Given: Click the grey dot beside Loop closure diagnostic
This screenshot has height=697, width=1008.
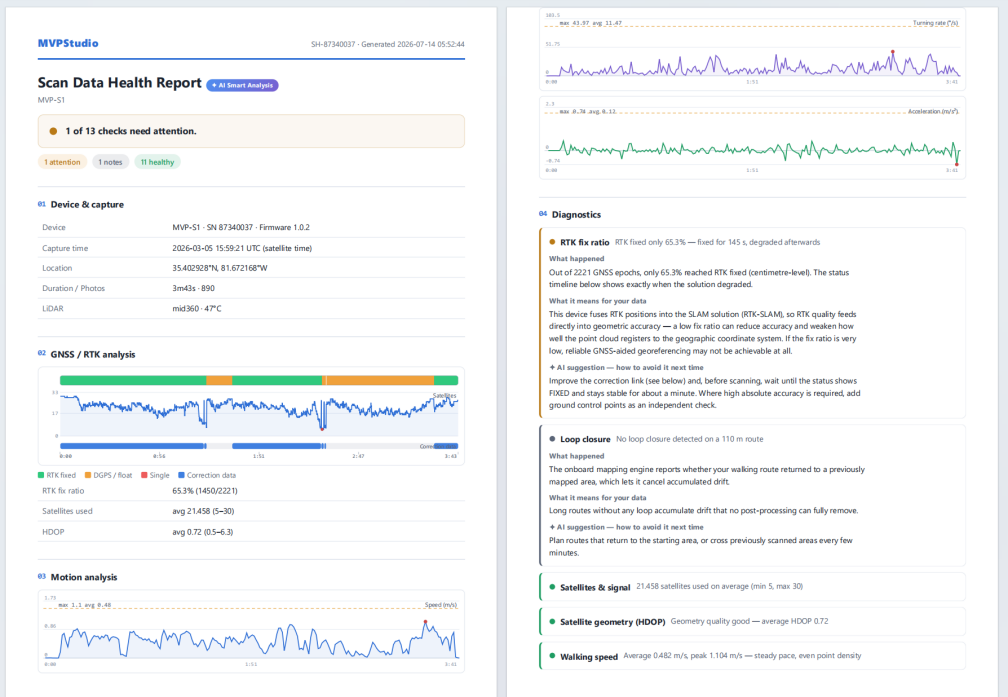Looking at the screenshot, I should (552, 439).
